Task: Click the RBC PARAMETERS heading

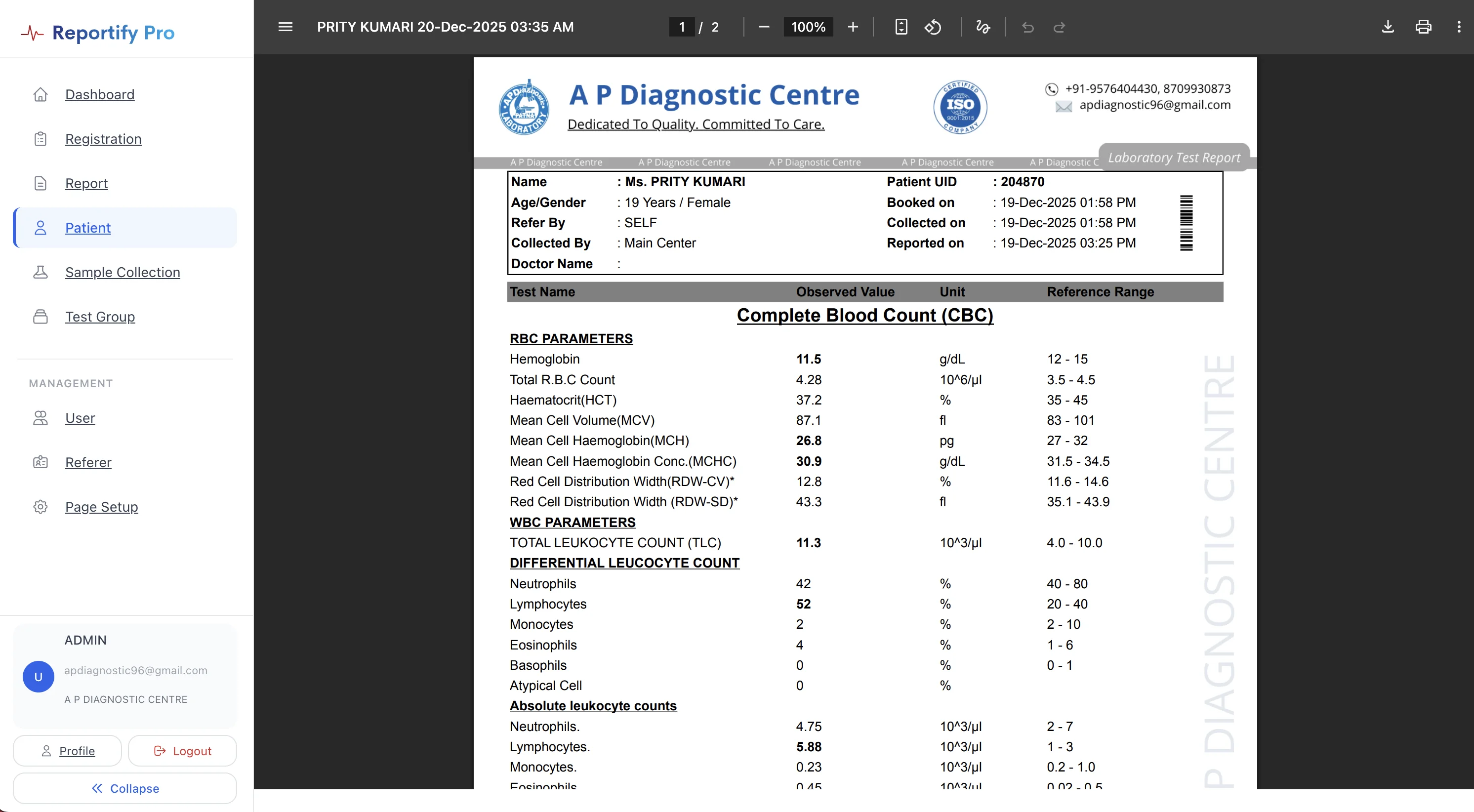Action: [x=571, y=339]
